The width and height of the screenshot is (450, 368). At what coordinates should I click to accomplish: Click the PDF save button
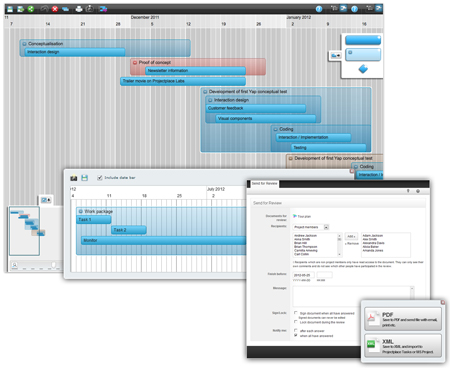point(403,319)
